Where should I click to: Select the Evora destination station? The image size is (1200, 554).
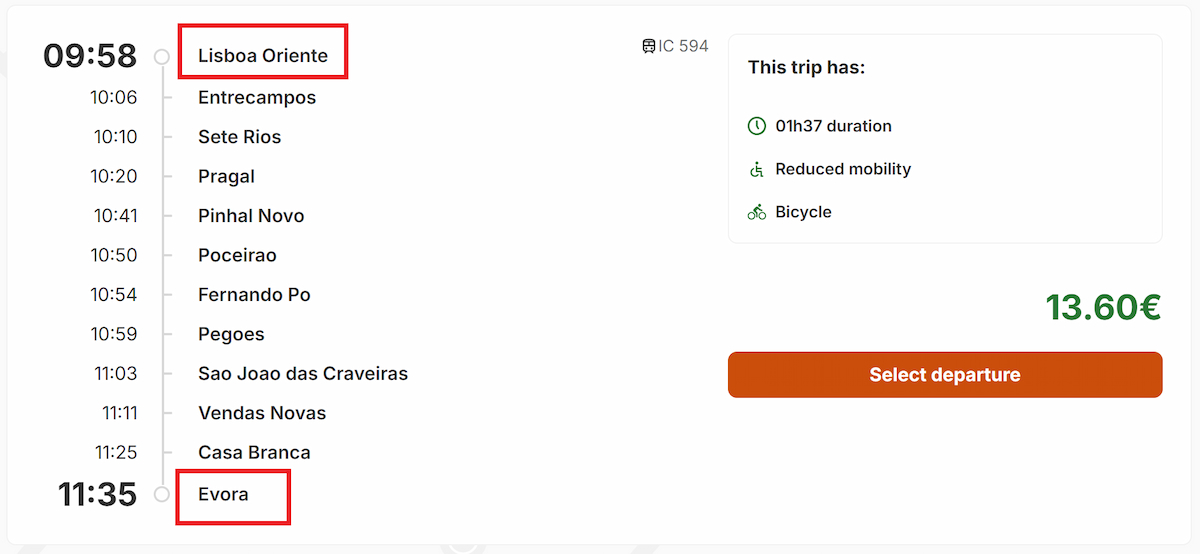pos(223,494)
